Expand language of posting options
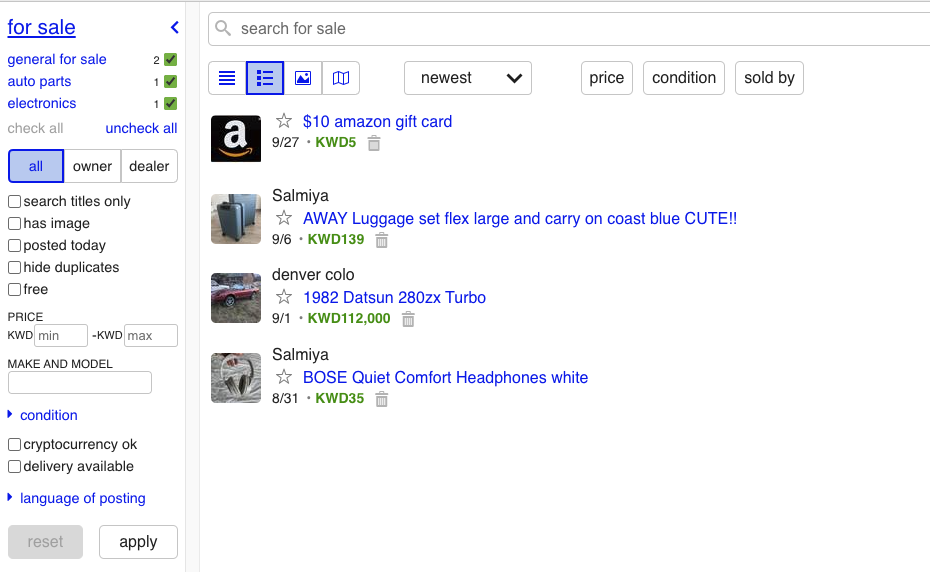 [82, 498]
